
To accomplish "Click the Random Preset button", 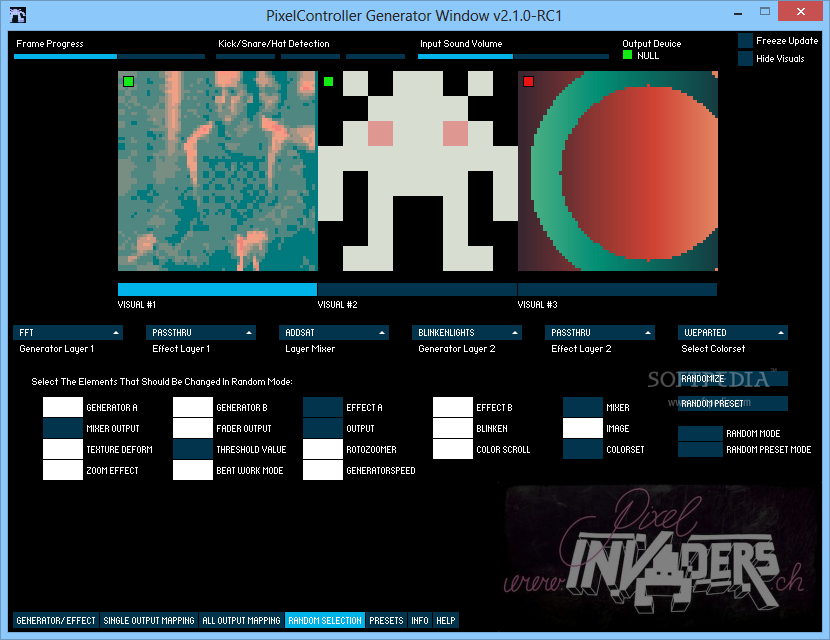I will coord(733,403).
